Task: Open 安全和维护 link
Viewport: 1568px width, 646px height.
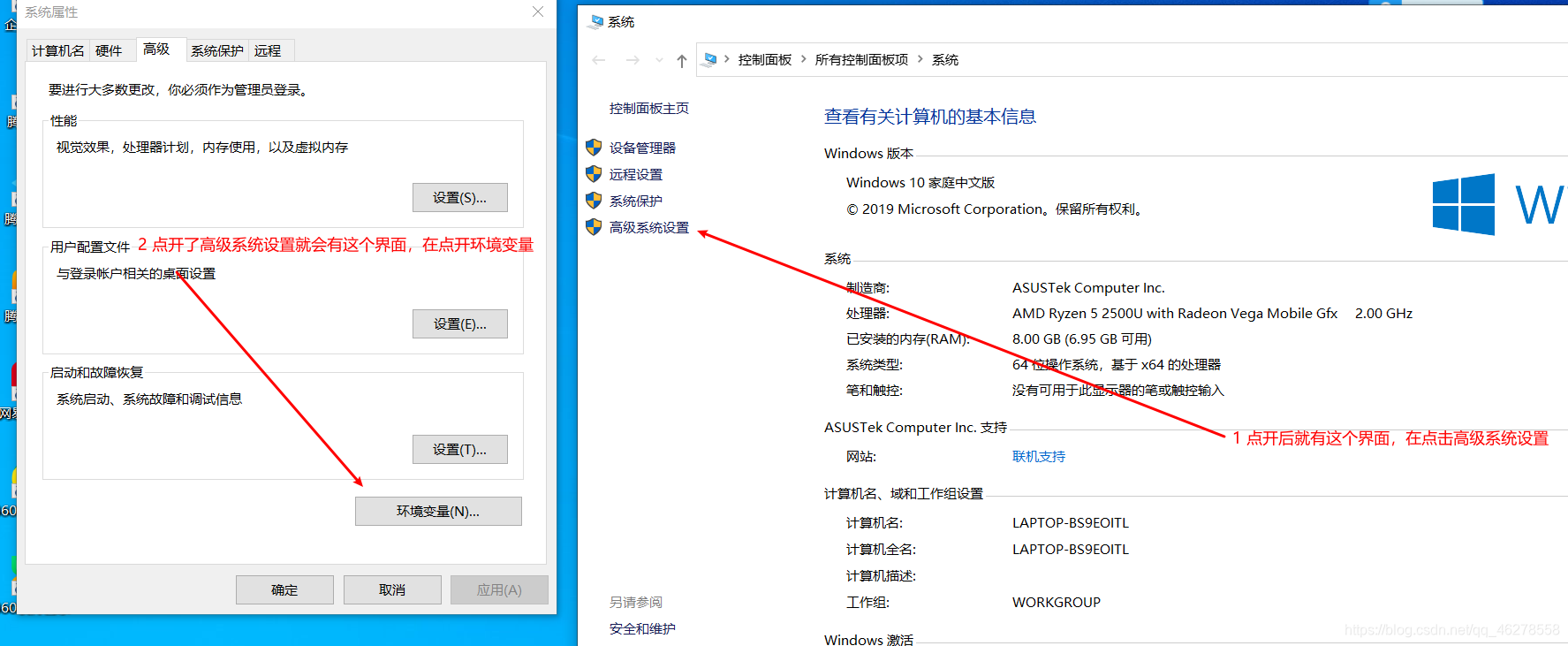Action: [642, 629]
